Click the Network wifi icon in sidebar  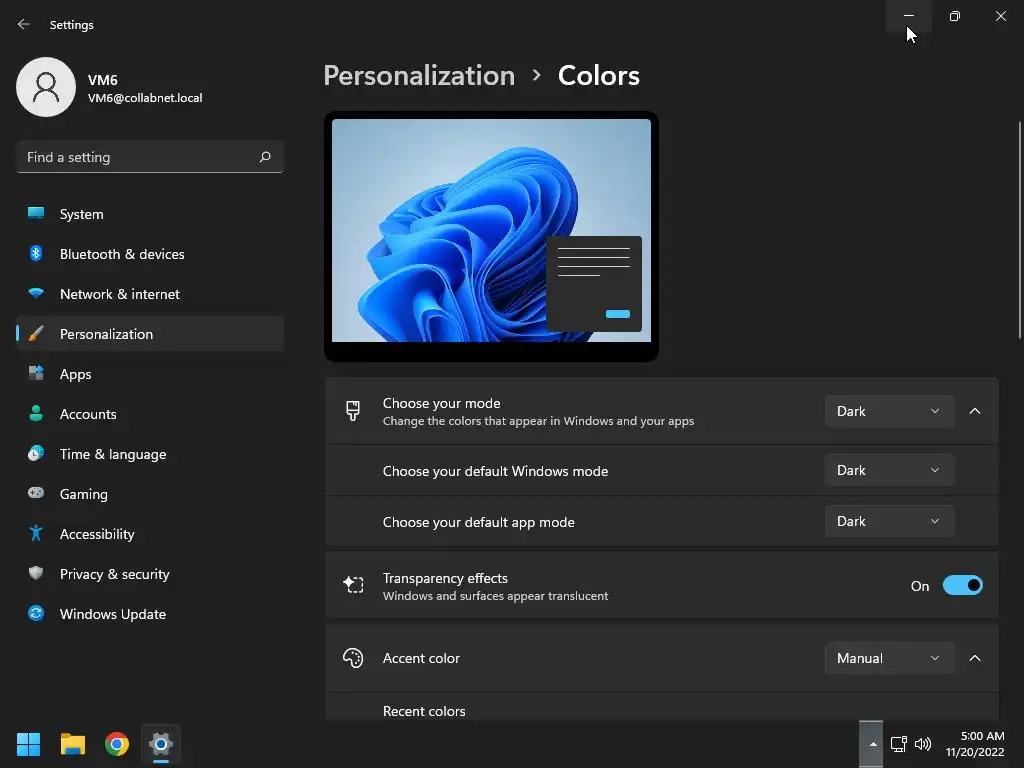pos(36,293)
